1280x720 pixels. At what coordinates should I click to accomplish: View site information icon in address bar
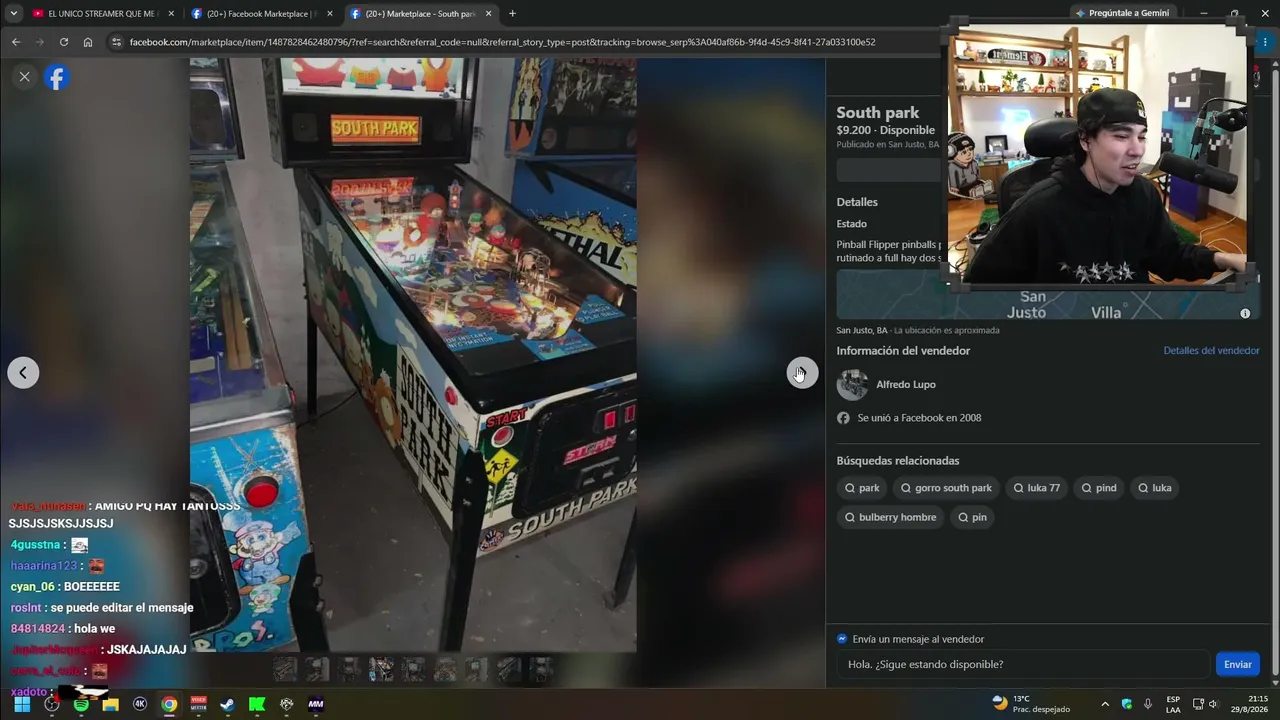[x=116, y=42]
